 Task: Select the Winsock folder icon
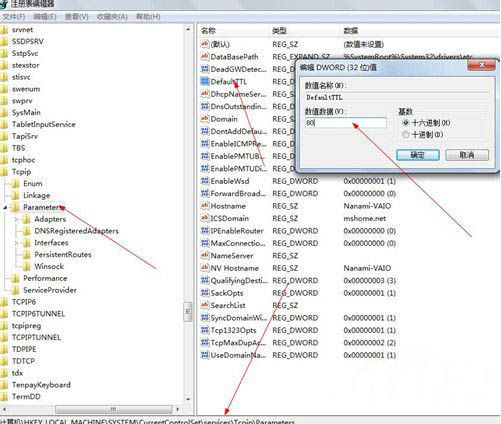(x=27, y=266)
